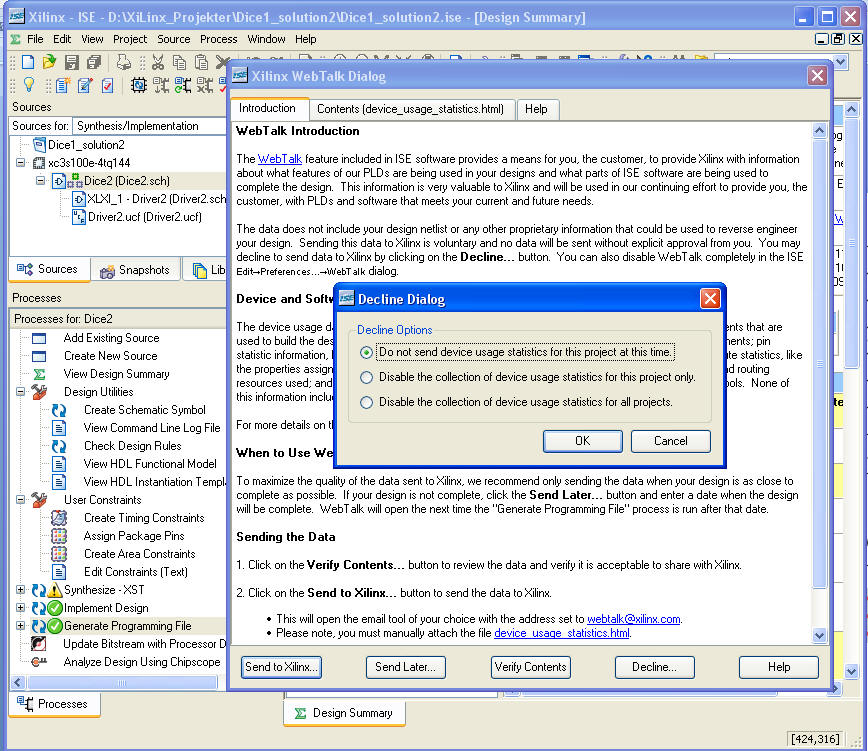The height and width of the screenshot is (751, 868).
Task: Collapse the Dice2 (Dice2.sch) source node
Action: pyautogui.click(x=40, y=180)
